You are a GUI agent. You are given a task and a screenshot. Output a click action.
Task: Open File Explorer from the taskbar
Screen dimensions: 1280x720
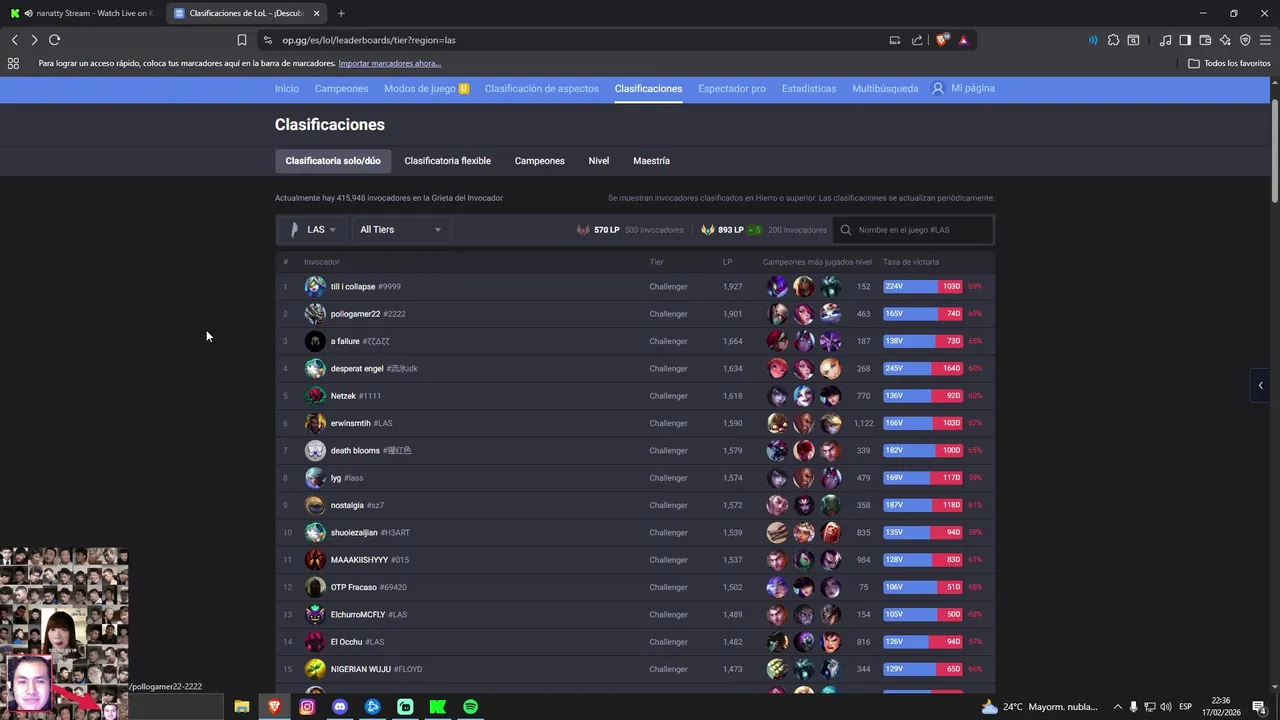pos(242,707)
